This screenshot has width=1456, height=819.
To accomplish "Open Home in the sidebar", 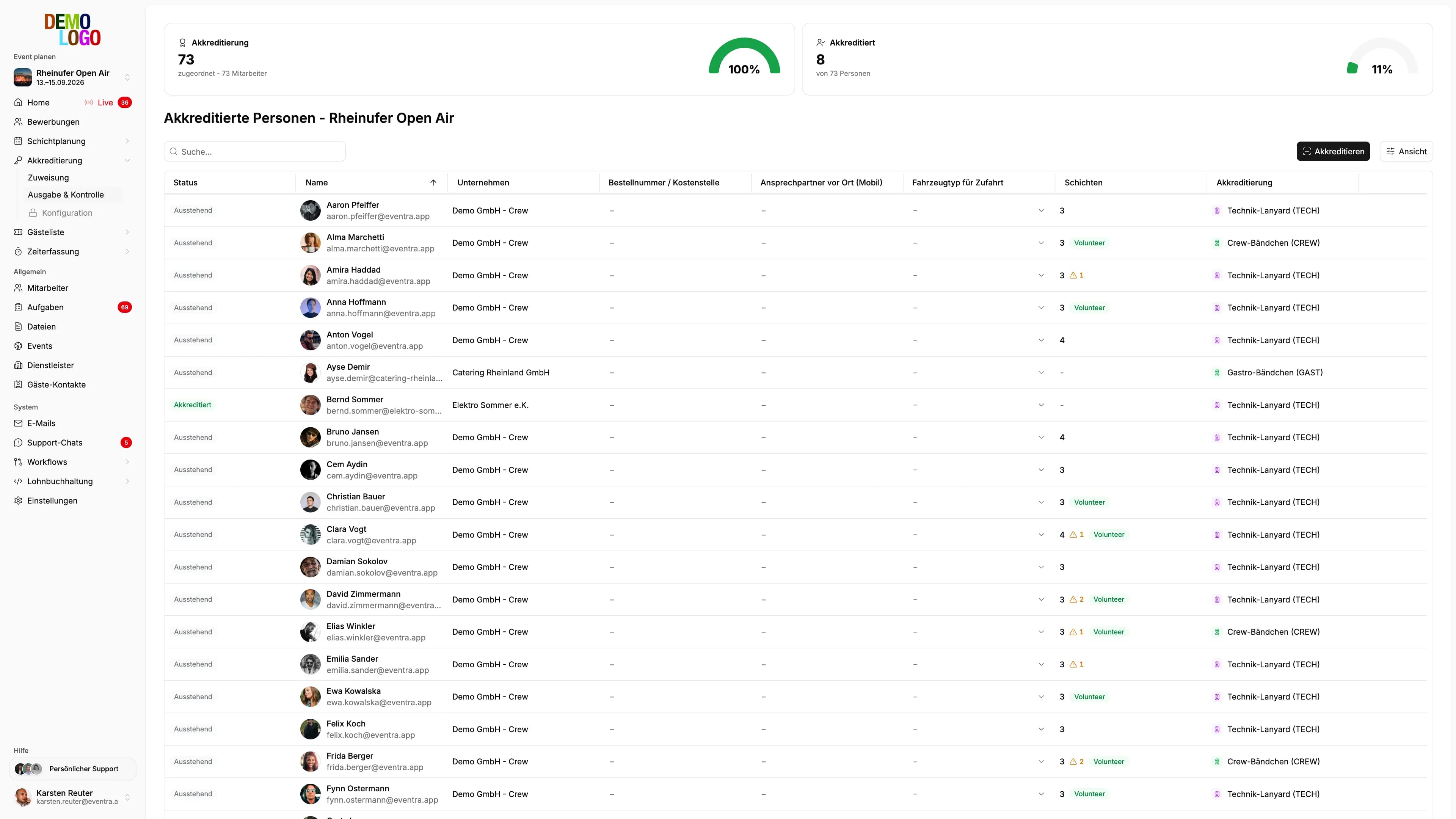I will [38, 102].
